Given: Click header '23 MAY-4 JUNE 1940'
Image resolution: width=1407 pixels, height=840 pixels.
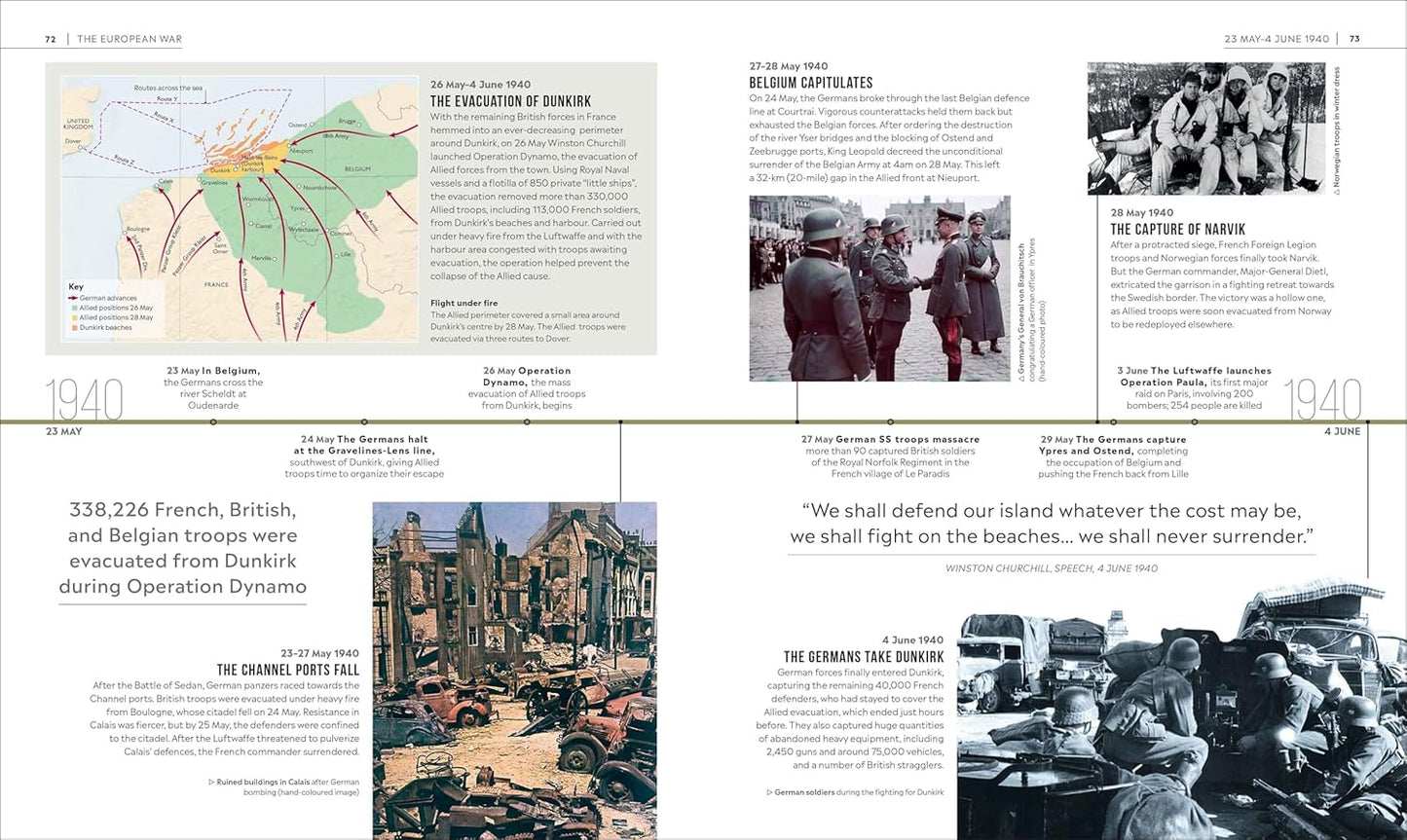Looking at the screenshot, I should pos(1277,39).
